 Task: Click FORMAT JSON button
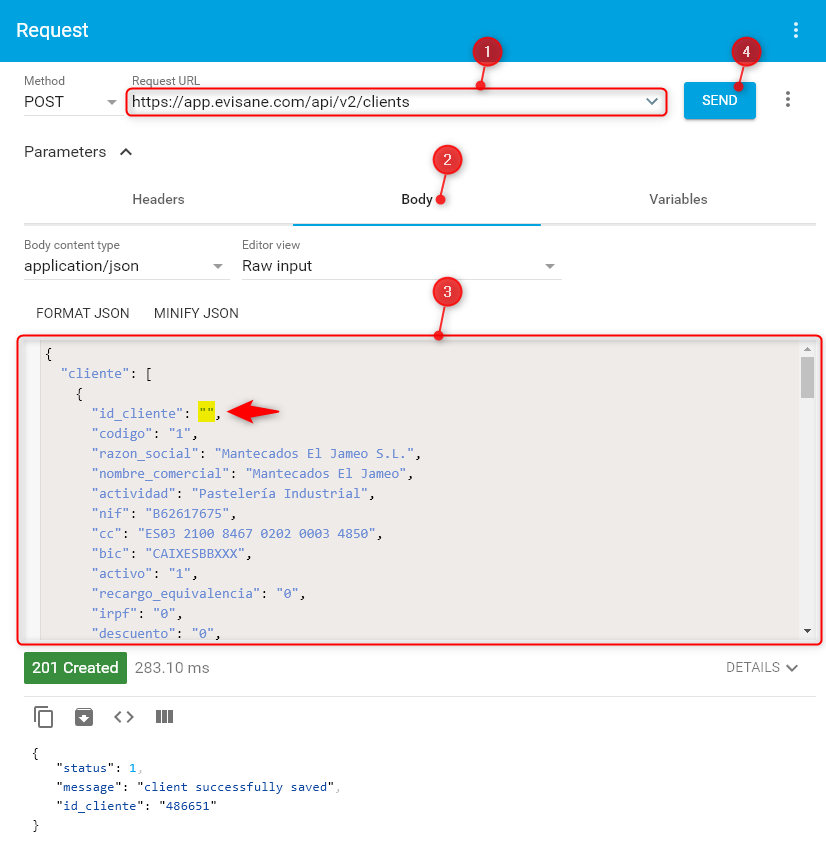click(x=83, y=313)
